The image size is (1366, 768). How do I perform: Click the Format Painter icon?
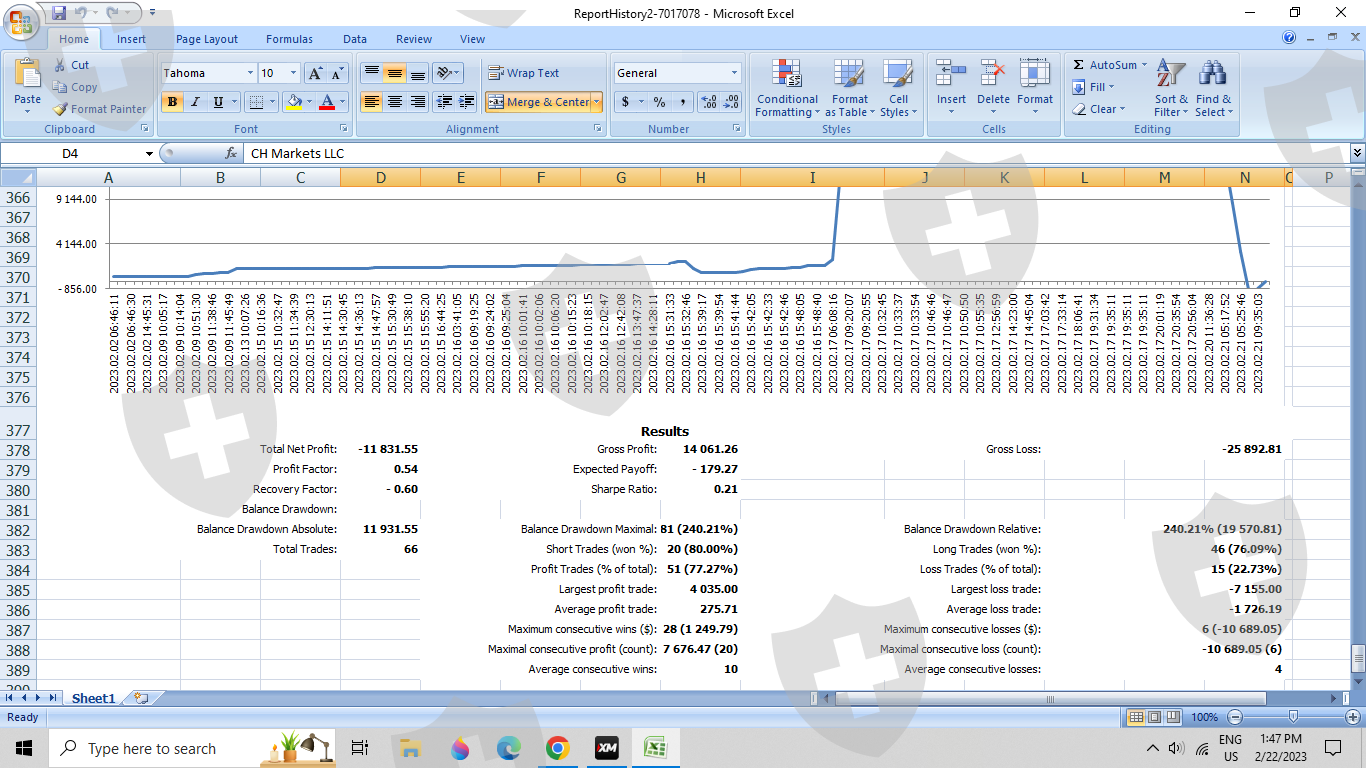[x=61, y=109]
